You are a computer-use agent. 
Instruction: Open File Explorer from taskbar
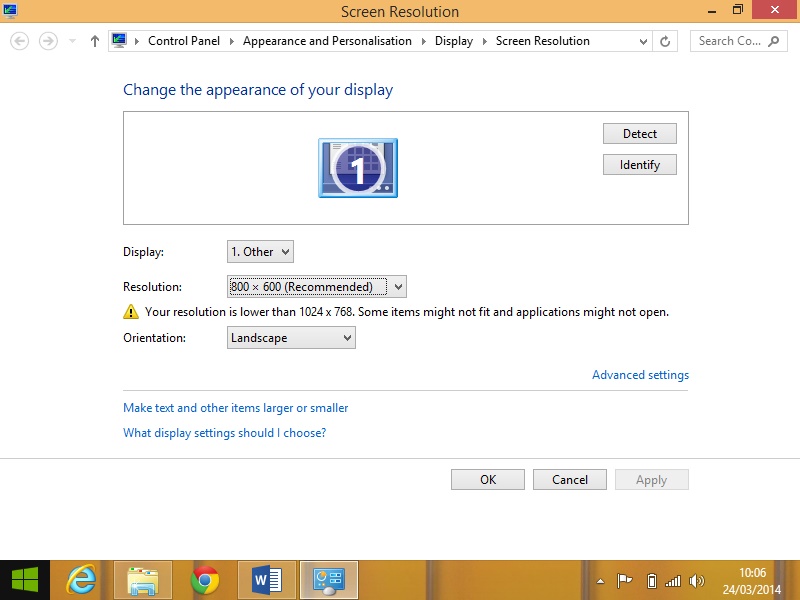click(x=143, y=580)
